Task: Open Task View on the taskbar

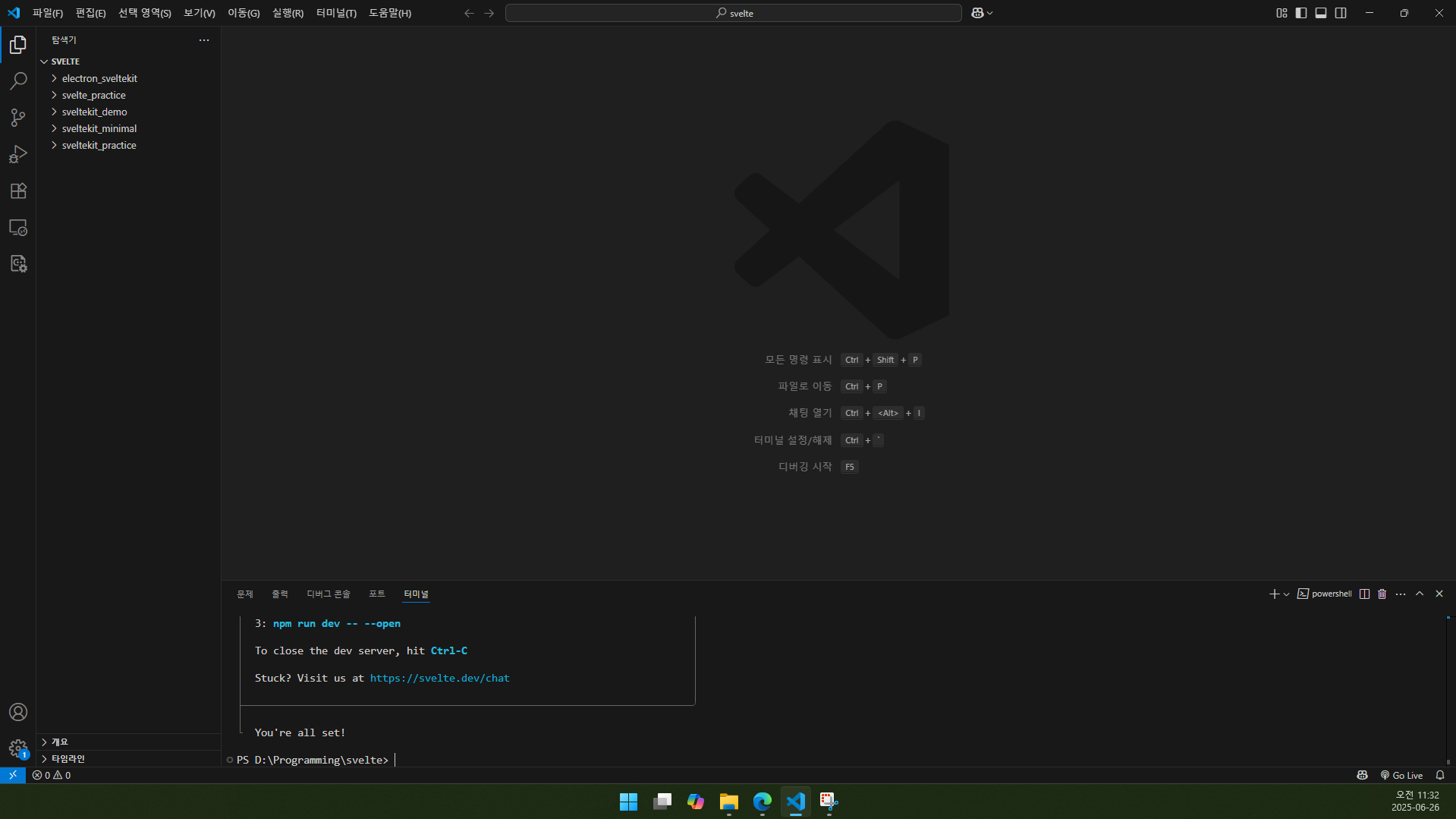Action: tap(662, 802)
